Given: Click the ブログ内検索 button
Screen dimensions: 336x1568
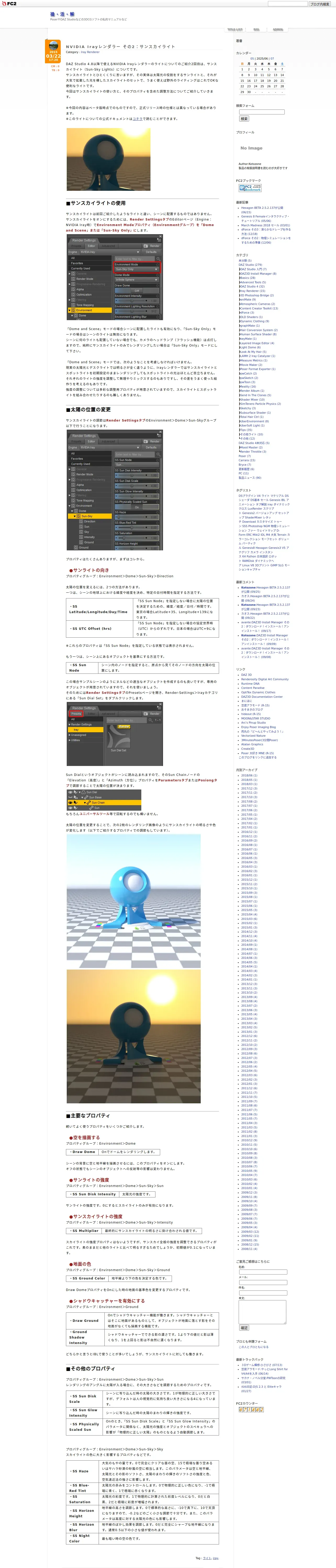Looking at the screenshot, I should 320,4.
